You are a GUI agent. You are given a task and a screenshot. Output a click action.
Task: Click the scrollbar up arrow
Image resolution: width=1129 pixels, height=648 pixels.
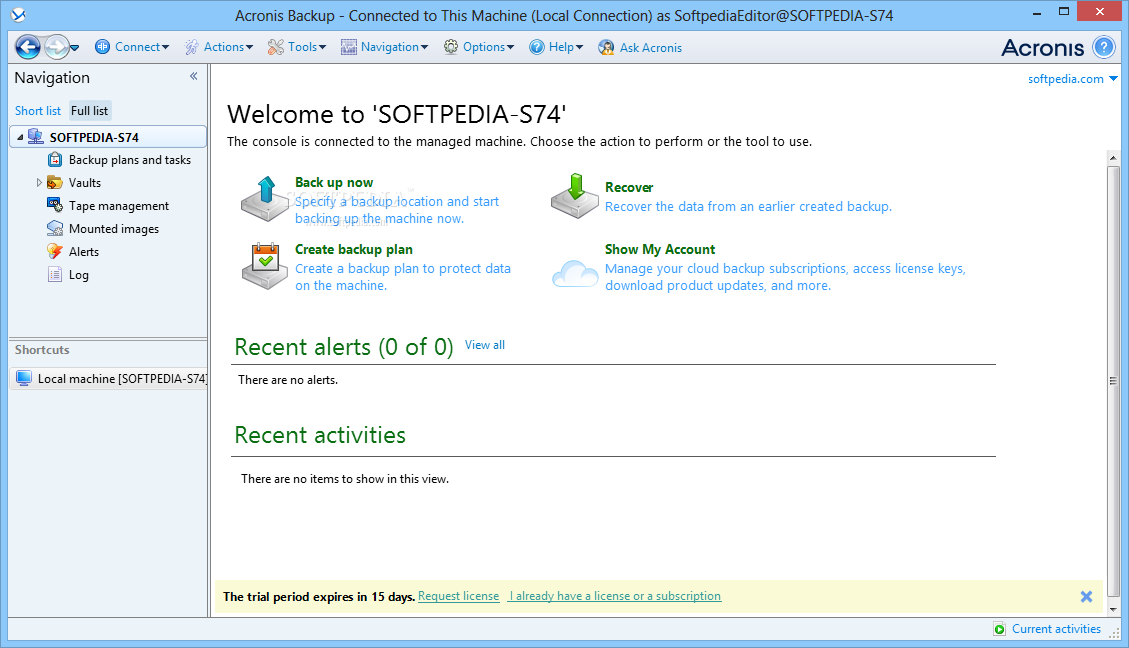coord(1113,158)
